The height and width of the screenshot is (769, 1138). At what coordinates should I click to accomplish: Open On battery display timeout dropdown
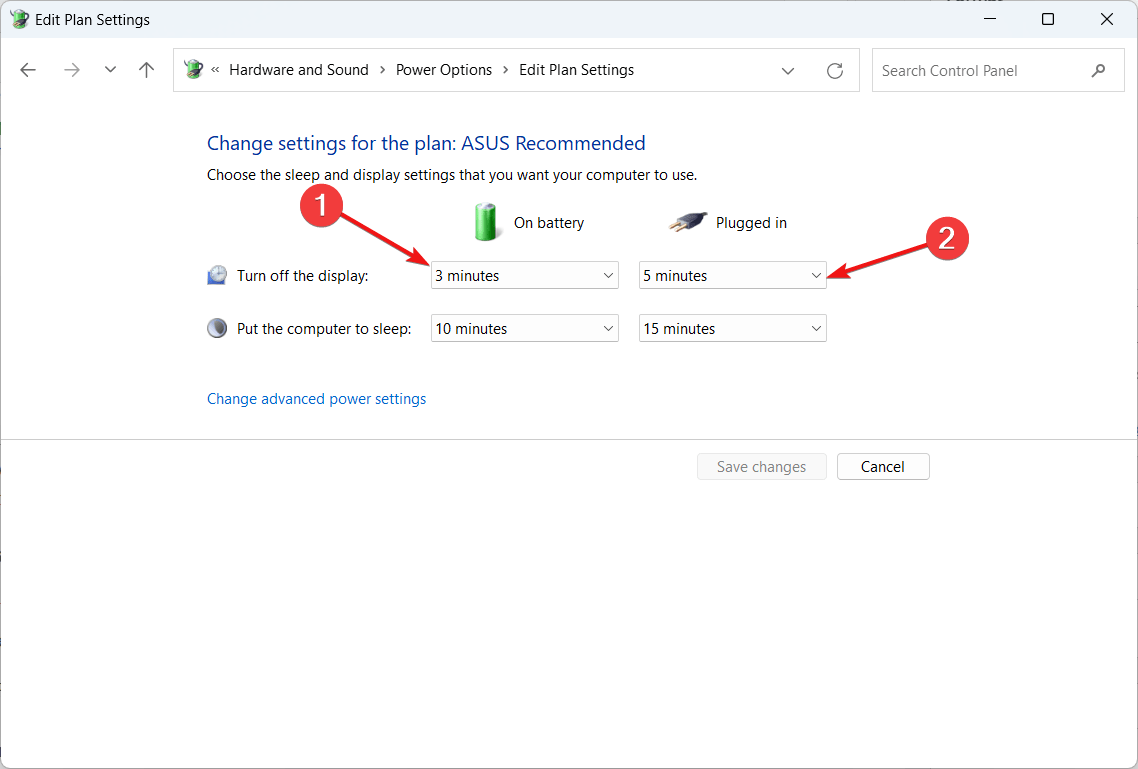[525, 276]
